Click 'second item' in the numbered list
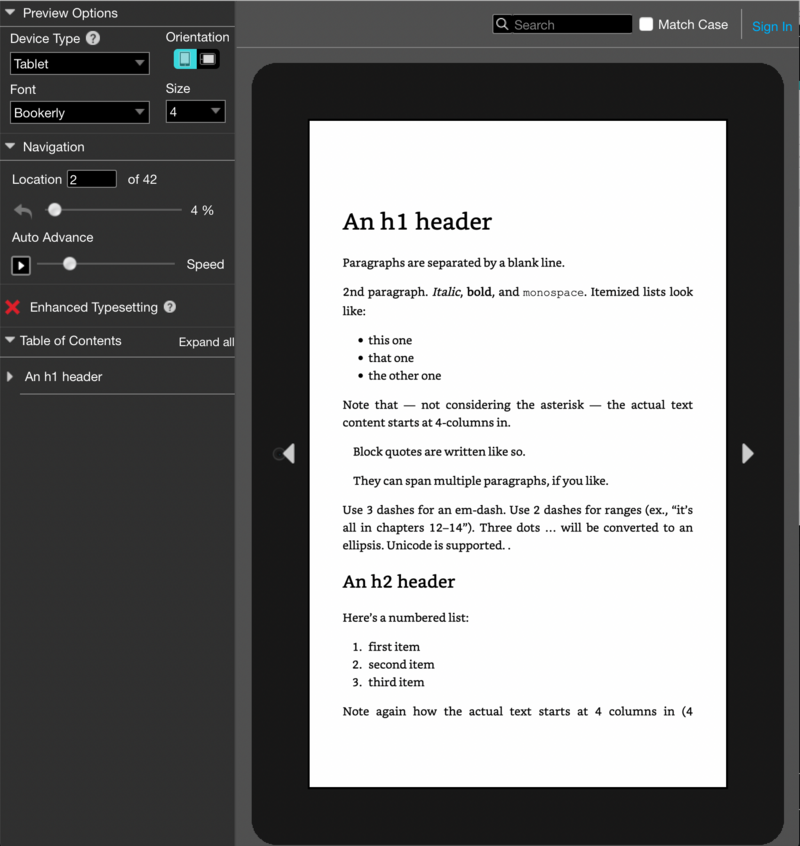This screenshot has height=846, width=800. 401,664
